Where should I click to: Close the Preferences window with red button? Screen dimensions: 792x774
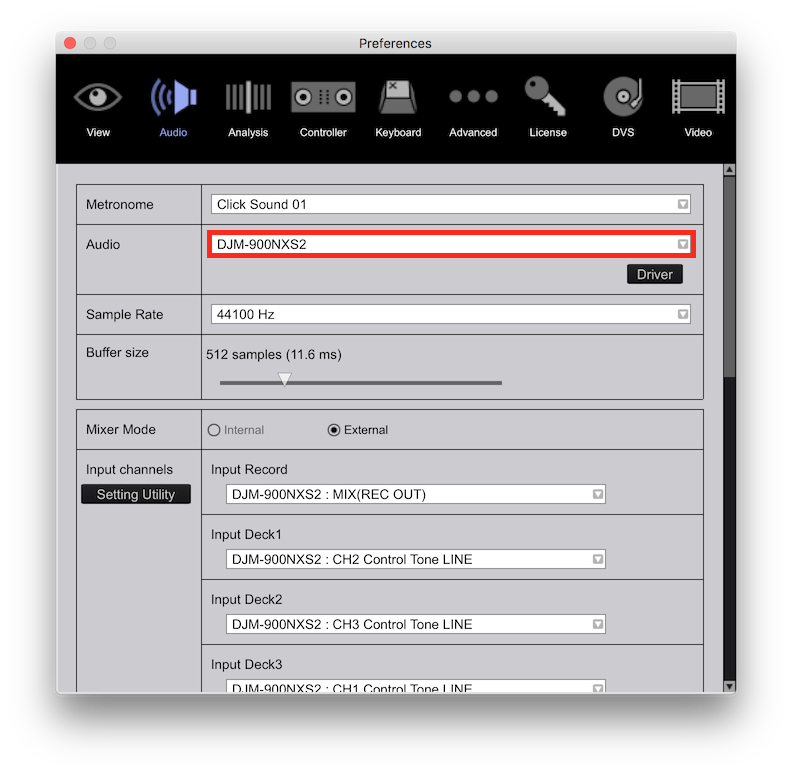[70, 43]
